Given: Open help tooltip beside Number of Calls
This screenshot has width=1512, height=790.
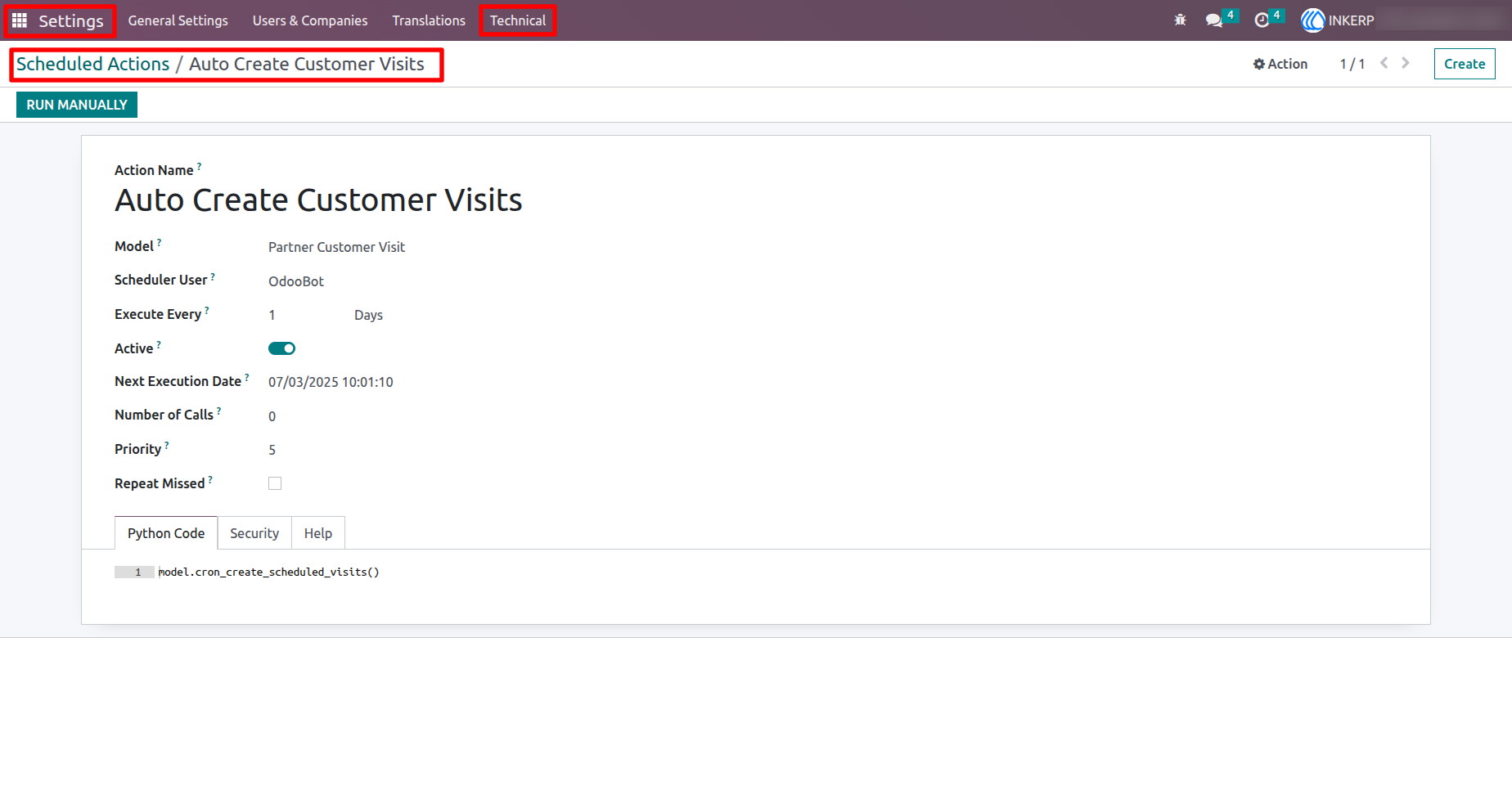Looking at the screenshot, I should tap(218, 411).
